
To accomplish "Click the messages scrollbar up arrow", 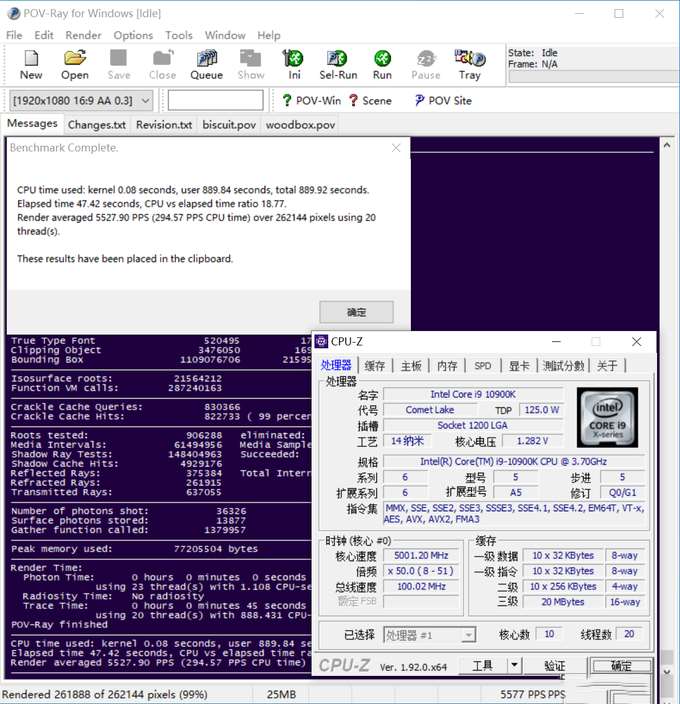I will (x=667, y=145).
